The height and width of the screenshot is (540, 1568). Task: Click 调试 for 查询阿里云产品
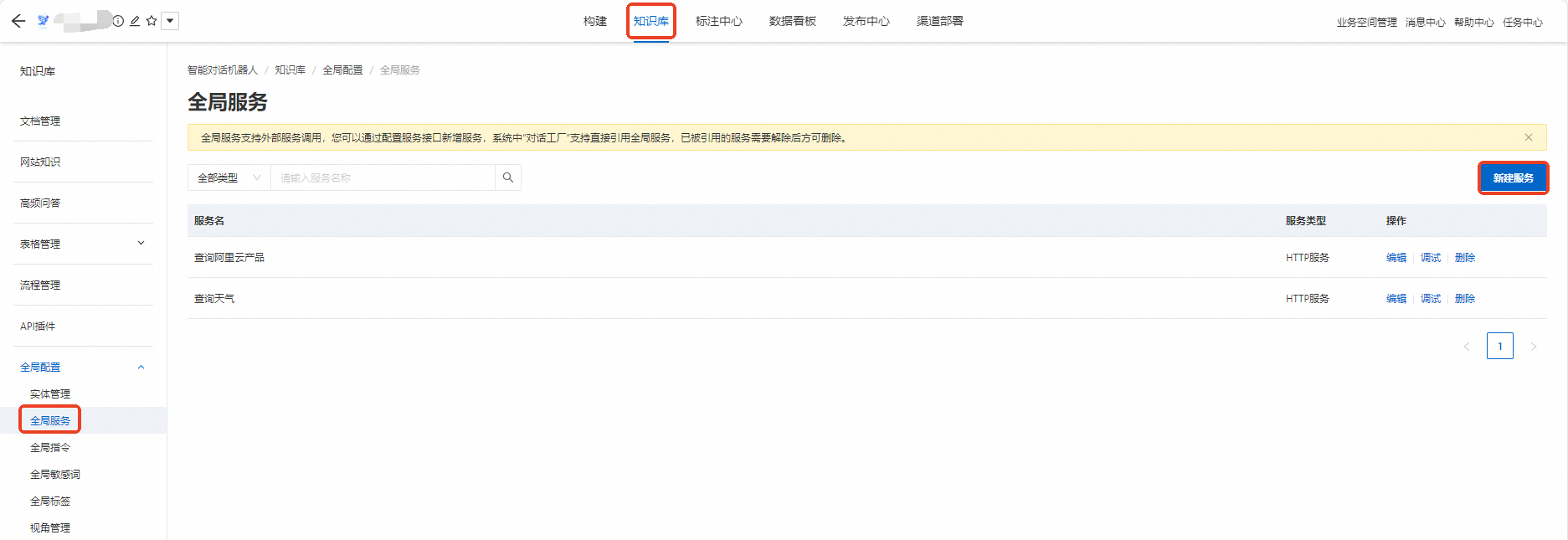point(1431,258)
